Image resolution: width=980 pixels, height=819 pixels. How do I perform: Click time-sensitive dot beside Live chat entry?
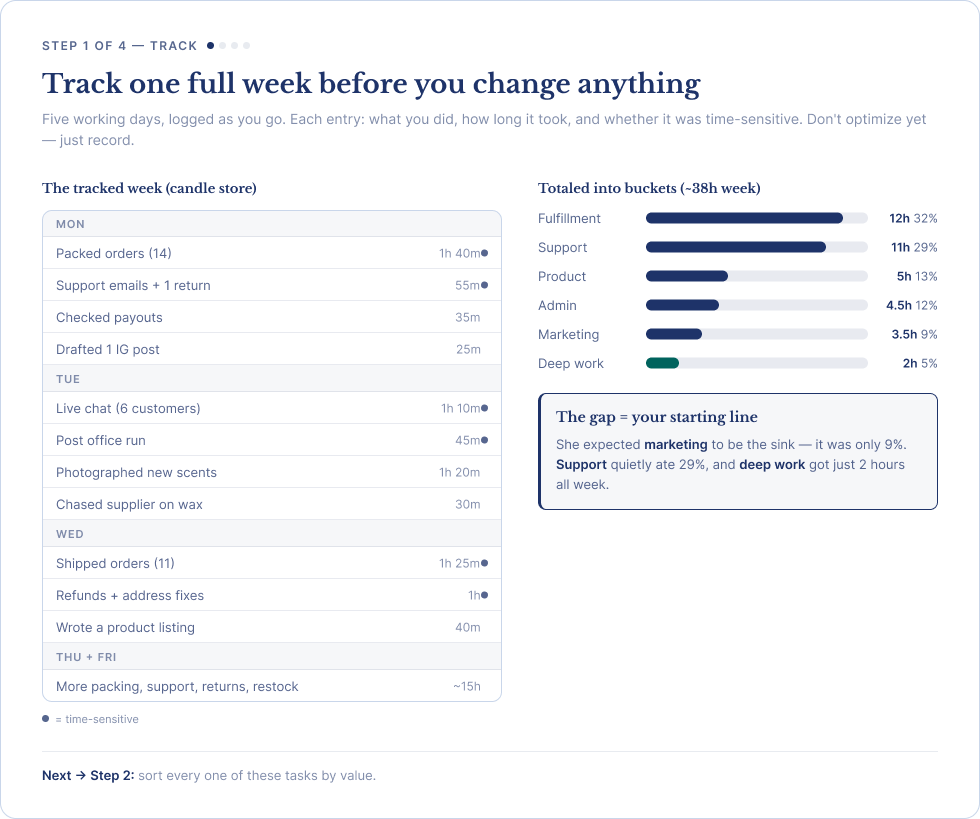(484, 408)
